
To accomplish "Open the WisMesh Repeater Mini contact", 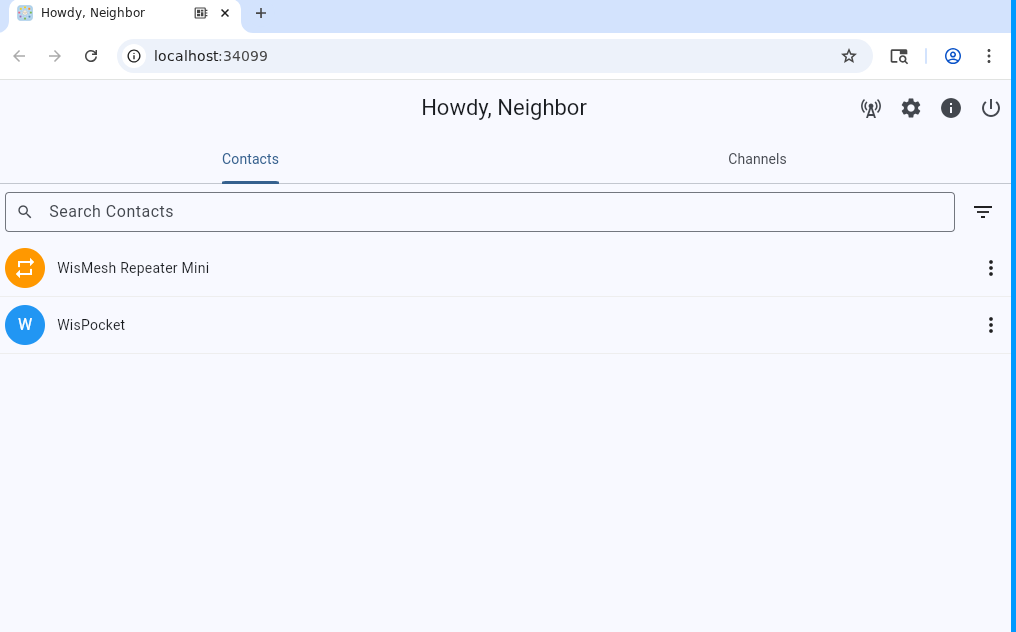I will [133, 268].
